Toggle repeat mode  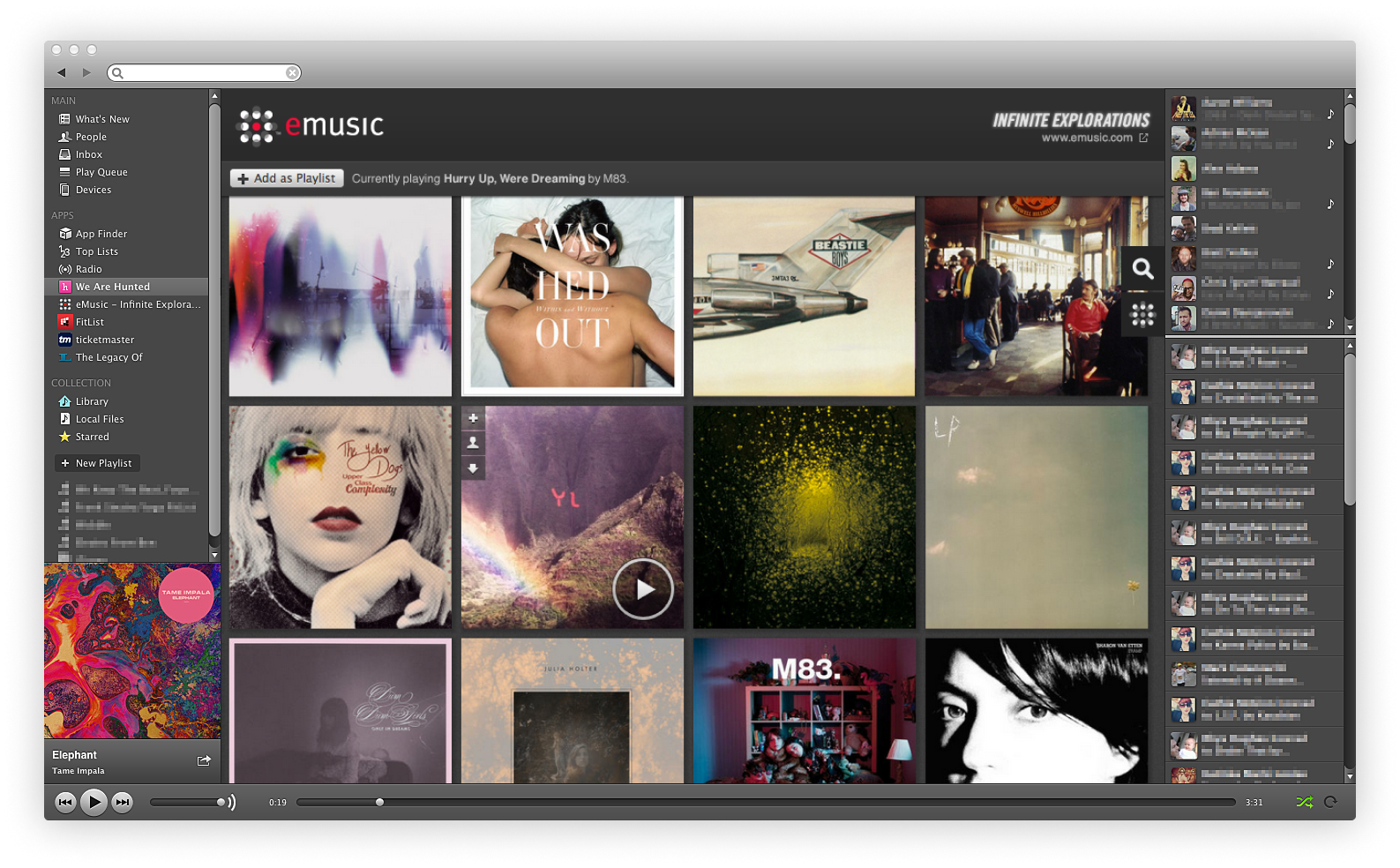(1330, 802)
